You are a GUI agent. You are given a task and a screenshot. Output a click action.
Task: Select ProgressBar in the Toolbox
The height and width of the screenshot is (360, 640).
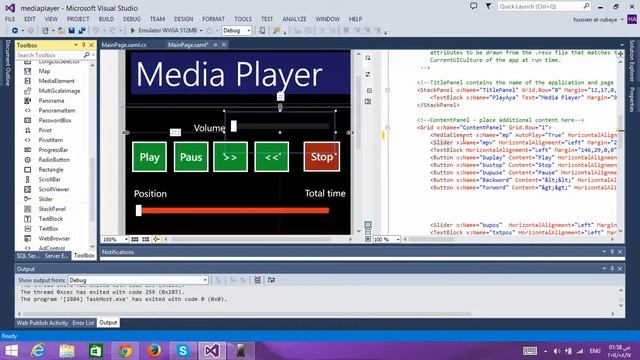pyautogui.click(x=53, y=150)
